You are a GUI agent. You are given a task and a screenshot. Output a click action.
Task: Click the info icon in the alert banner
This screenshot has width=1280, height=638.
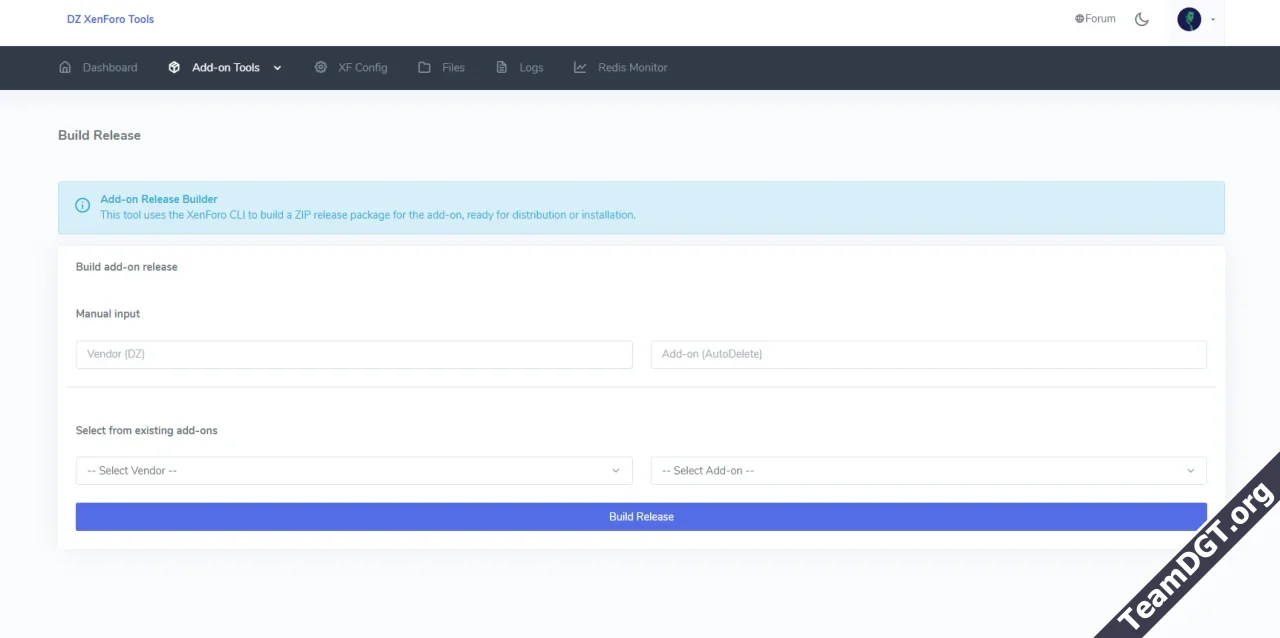point(82,206)
